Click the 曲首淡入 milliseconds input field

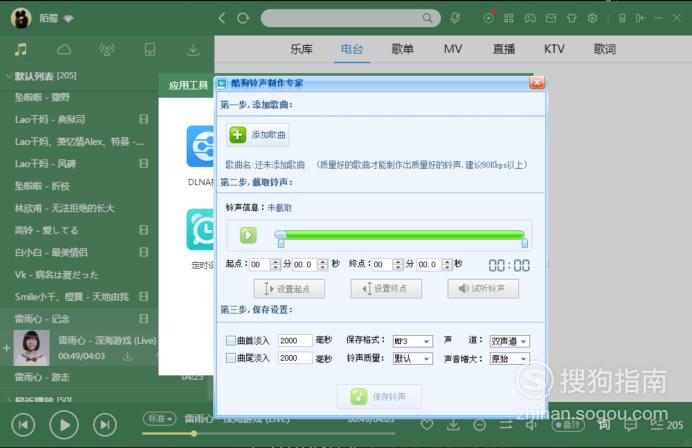295,341
